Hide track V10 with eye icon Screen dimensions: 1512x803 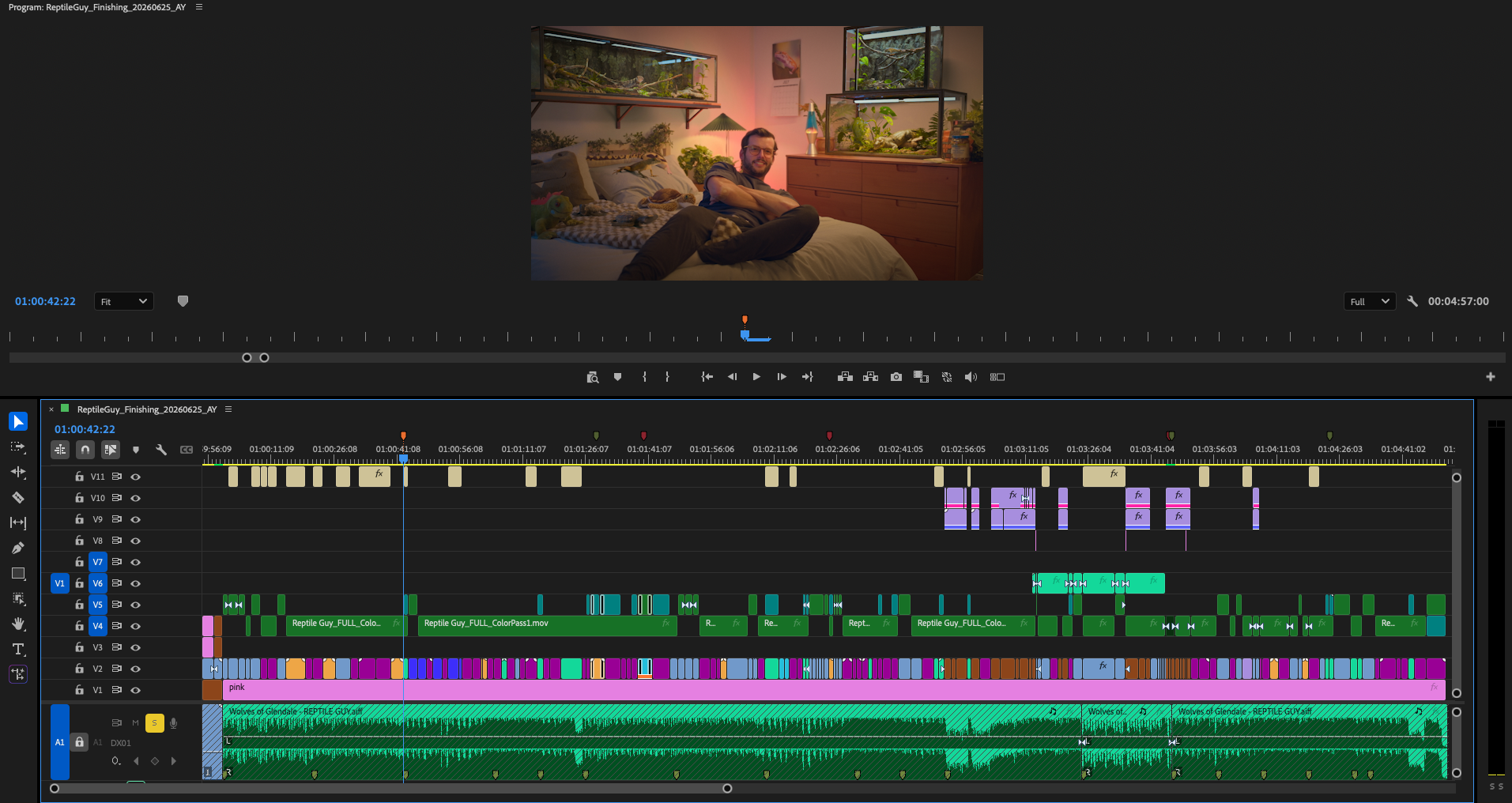coord(135,498)
